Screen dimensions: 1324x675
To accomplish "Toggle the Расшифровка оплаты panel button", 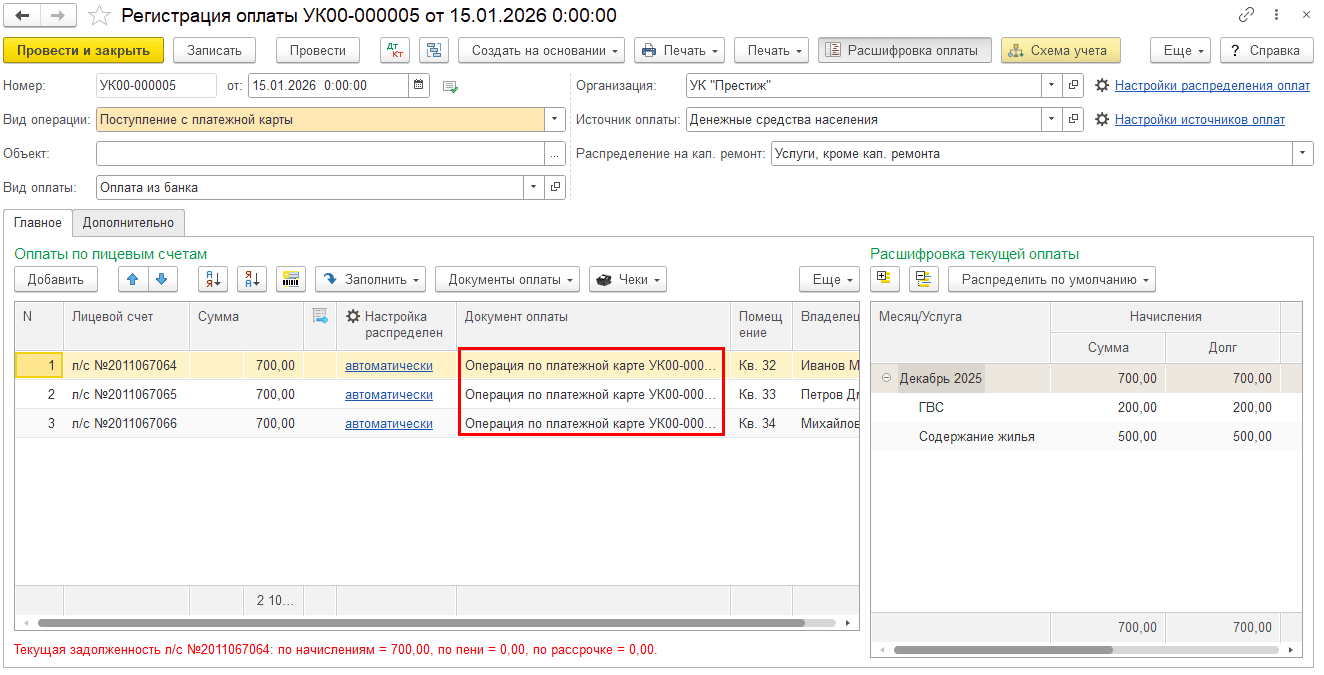I will [904, 50].
